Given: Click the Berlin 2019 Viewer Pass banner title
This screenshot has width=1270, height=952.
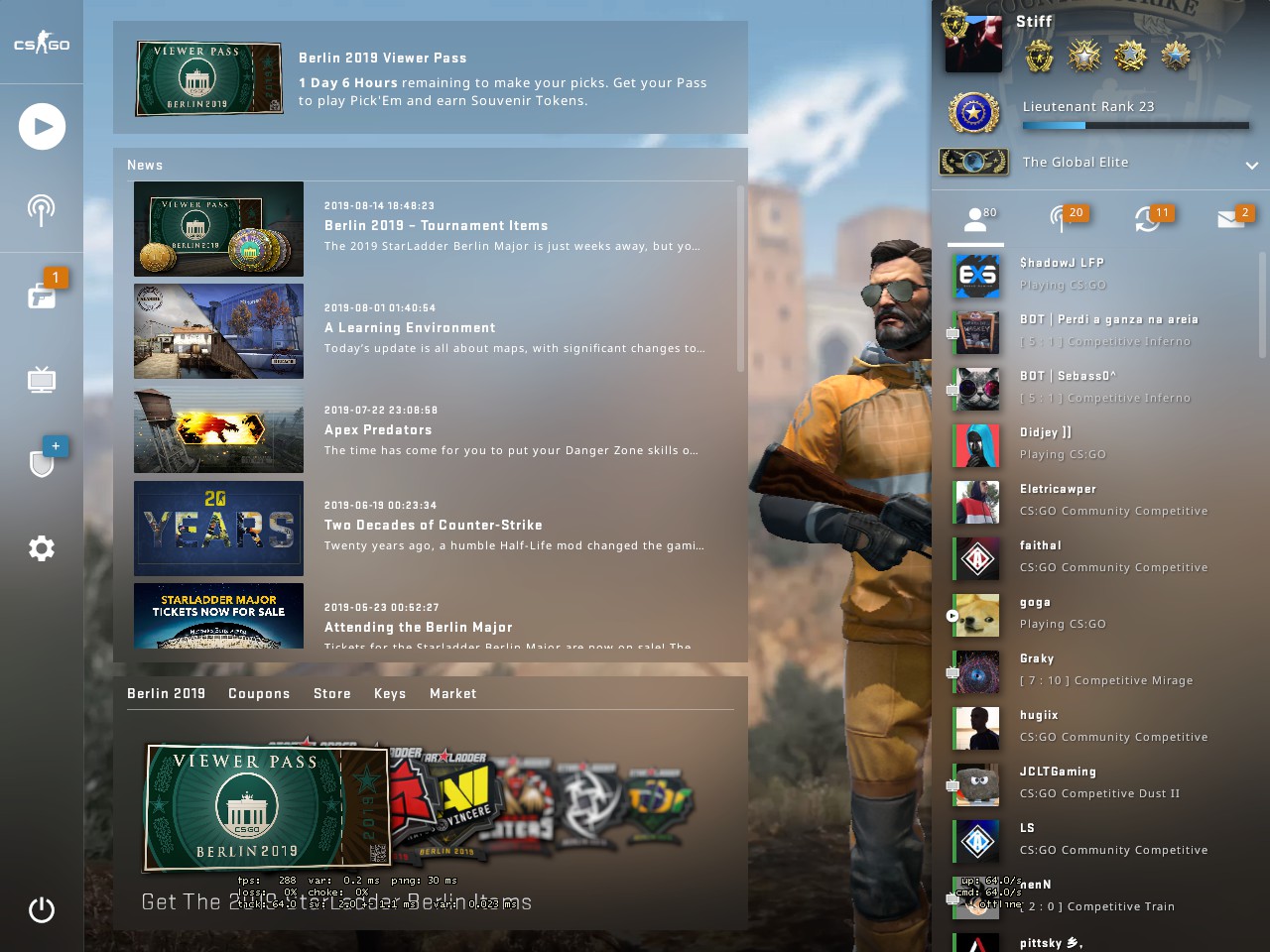Looking at the screenshot, I should click(x=383, y=58).
